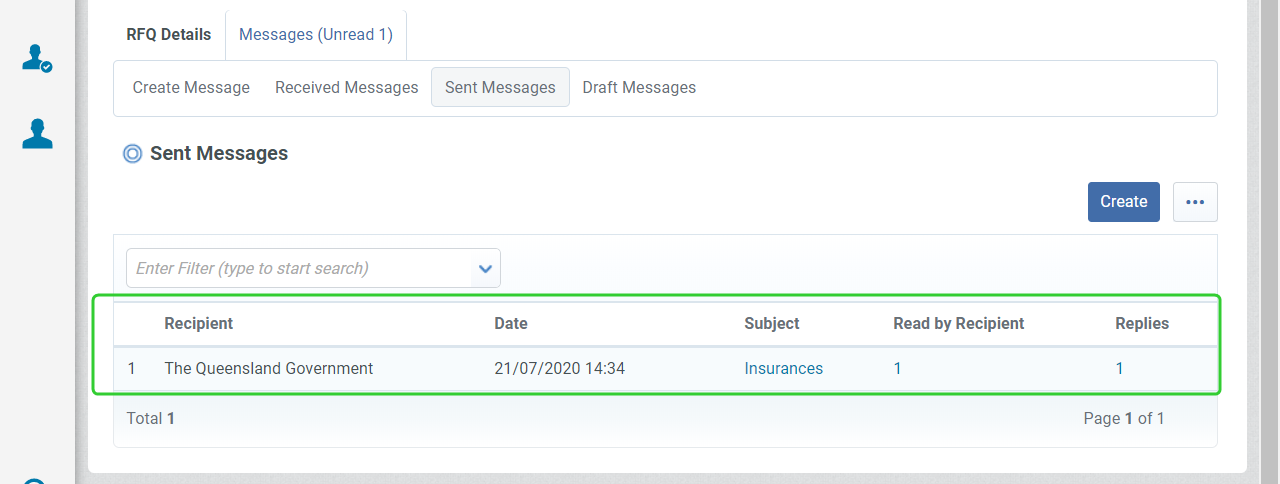Select the Sent Messages sub-tab
Viewport: 1280px width, 484px height.
500,88
